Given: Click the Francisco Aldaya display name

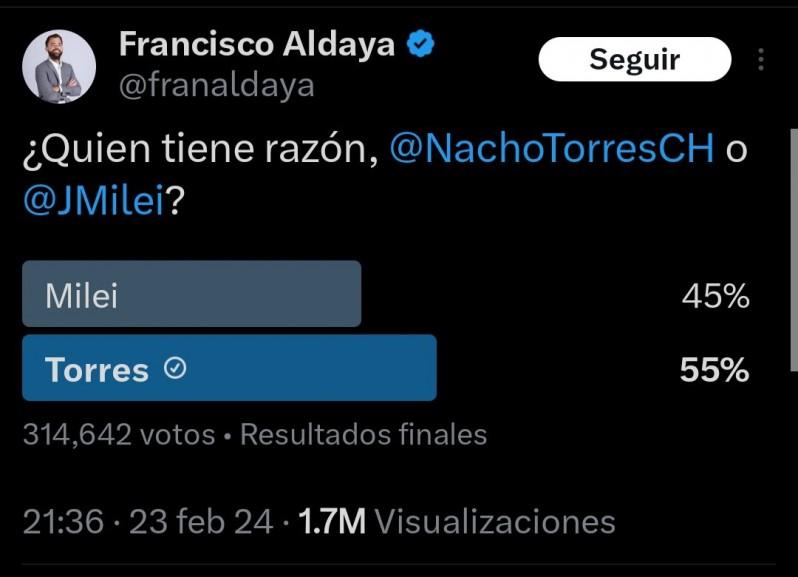Looking at the screenshot, I should pos(257,44).
